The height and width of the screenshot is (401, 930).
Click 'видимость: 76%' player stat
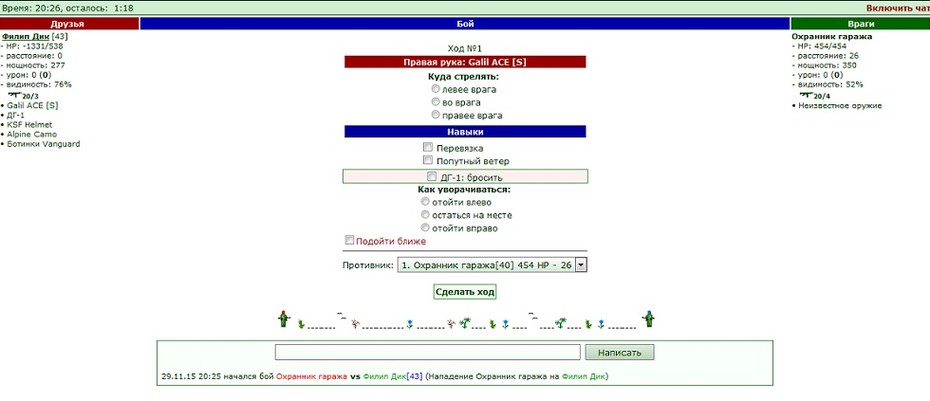pos(39,84)
